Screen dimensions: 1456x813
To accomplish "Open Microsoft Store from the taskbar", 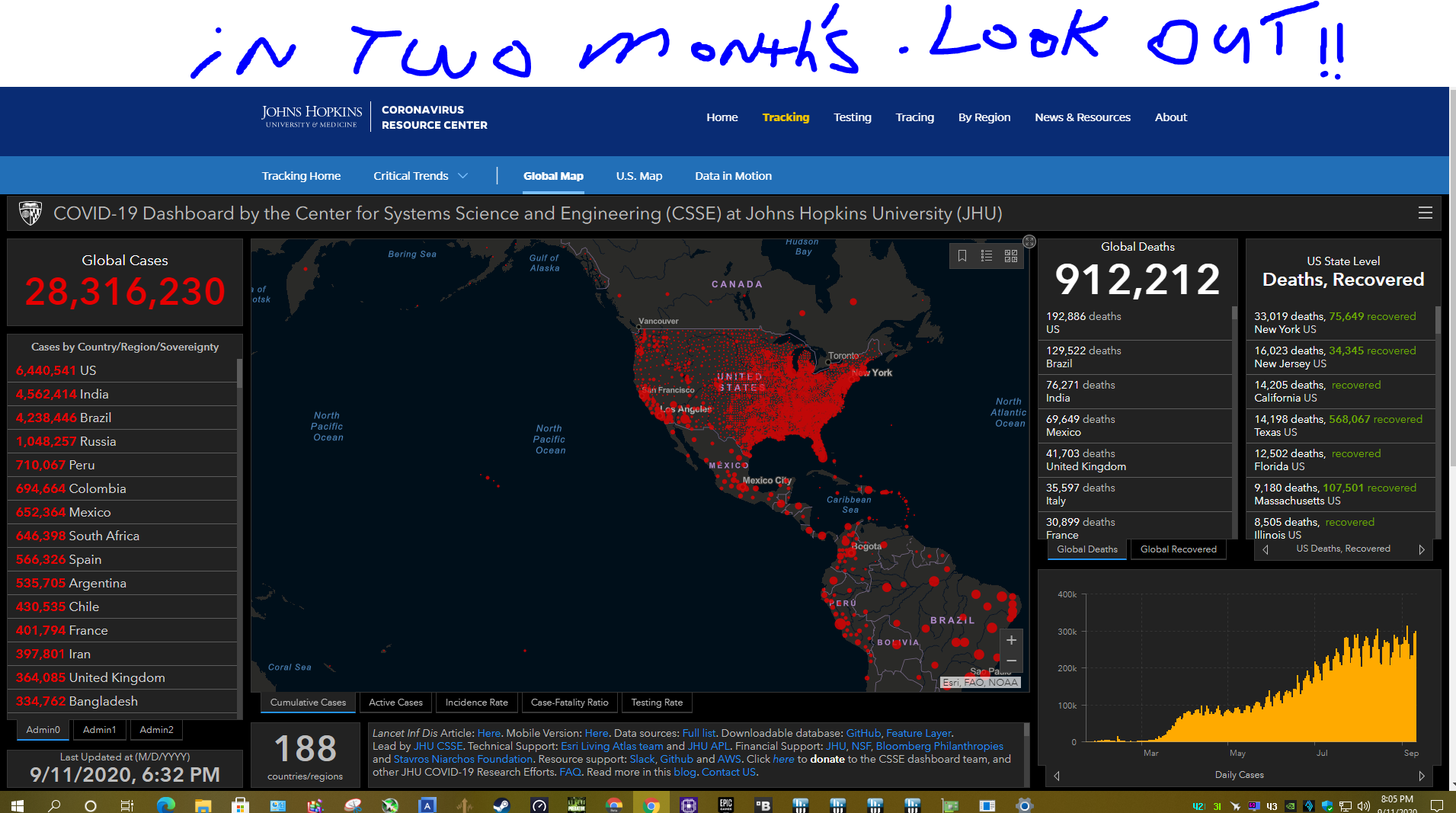I will 240,805.
